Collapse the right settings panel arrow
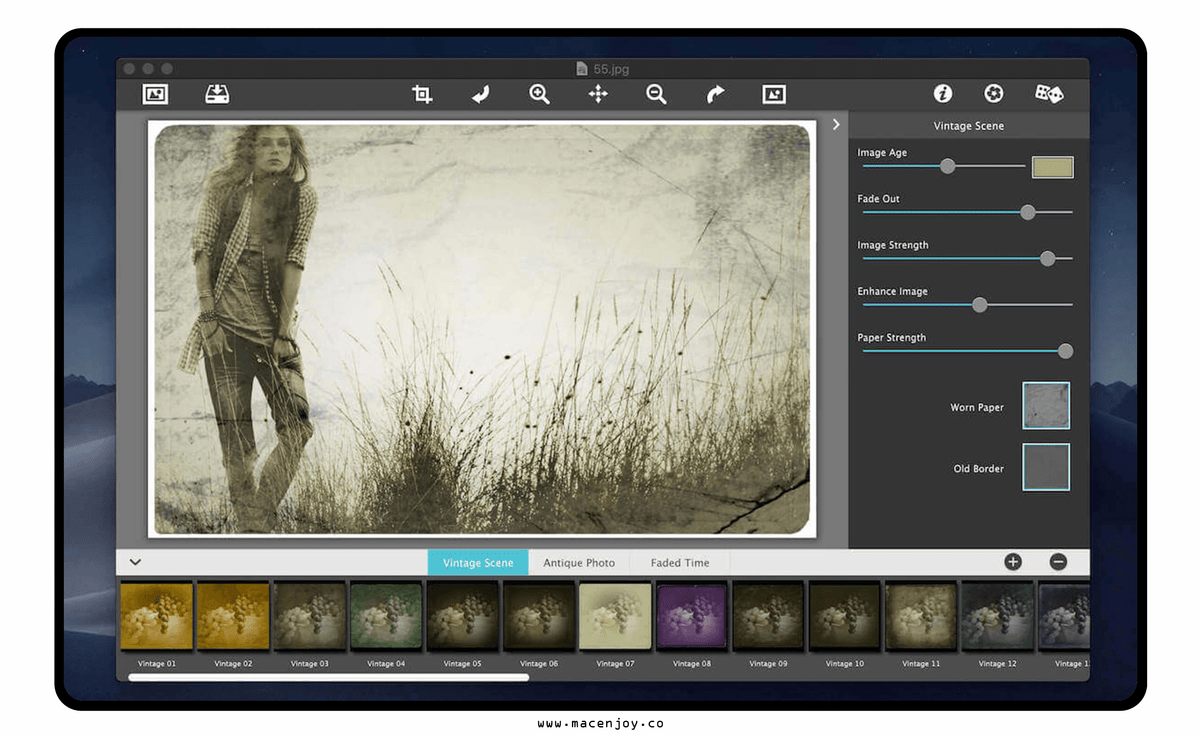This screenshot has width=1200, height=735. 836,125
